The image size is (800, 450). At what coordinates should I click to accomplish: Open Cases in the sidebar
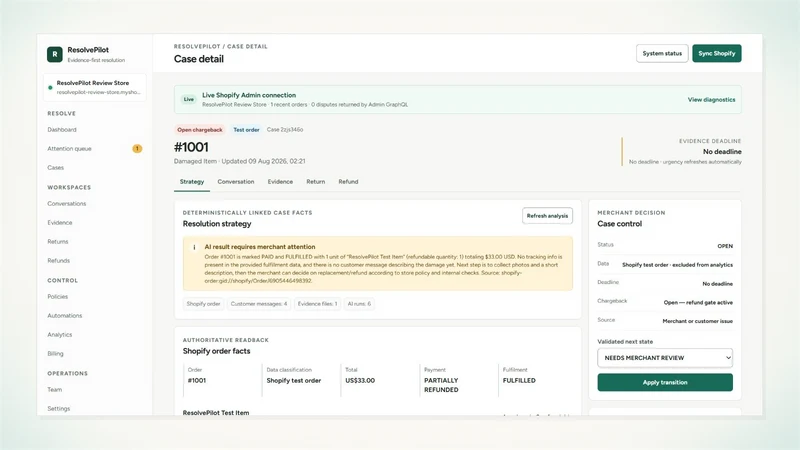pos(56,167)
